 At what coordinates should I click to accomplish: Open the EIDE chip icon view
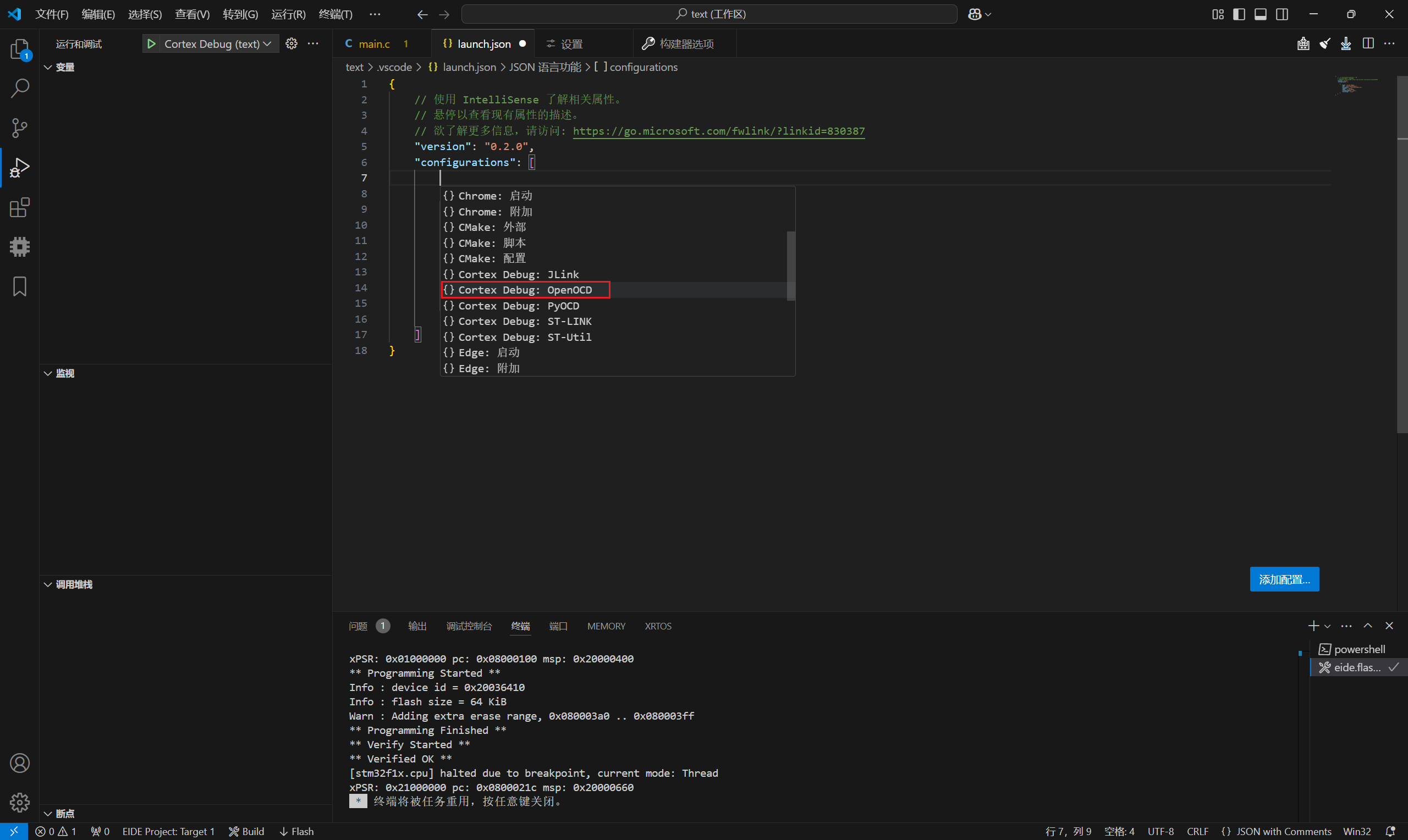[20, 247]
